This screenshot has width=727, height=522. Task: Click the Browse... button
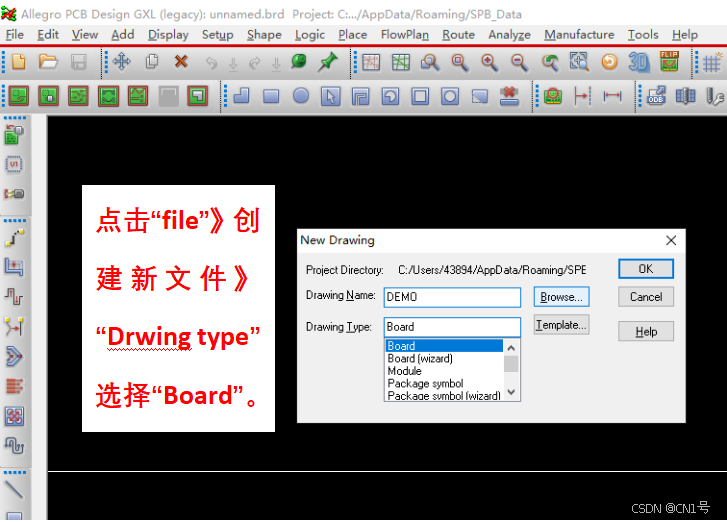click(561, 297)
